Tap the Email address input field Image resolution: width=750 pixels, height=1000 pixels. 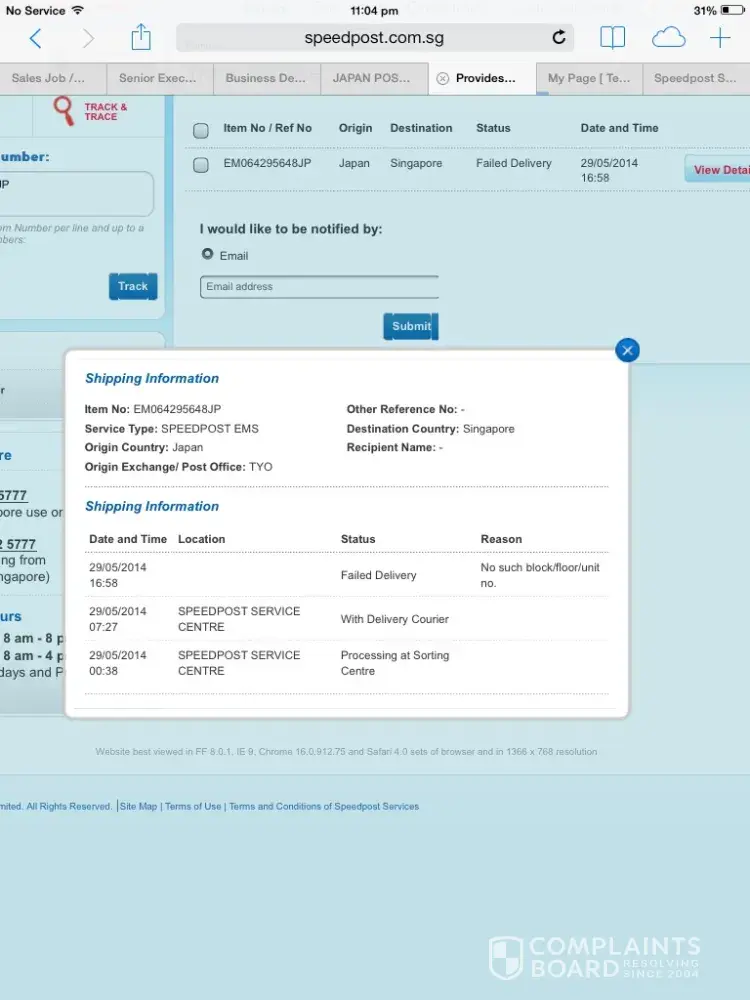pyautogui.click(x=319, y=287)
